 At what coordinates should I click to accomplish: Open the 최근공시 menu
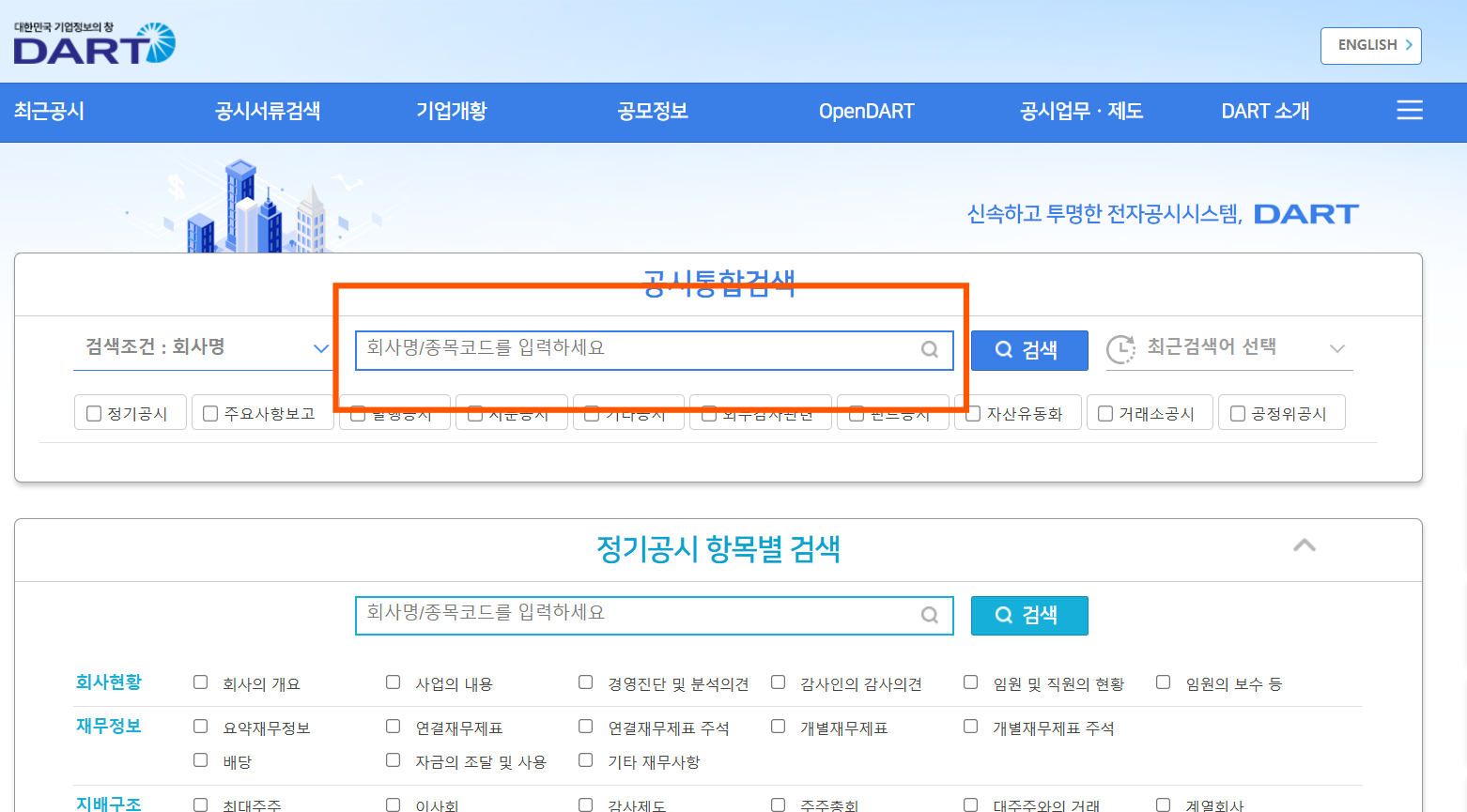(x=49, y=111)
